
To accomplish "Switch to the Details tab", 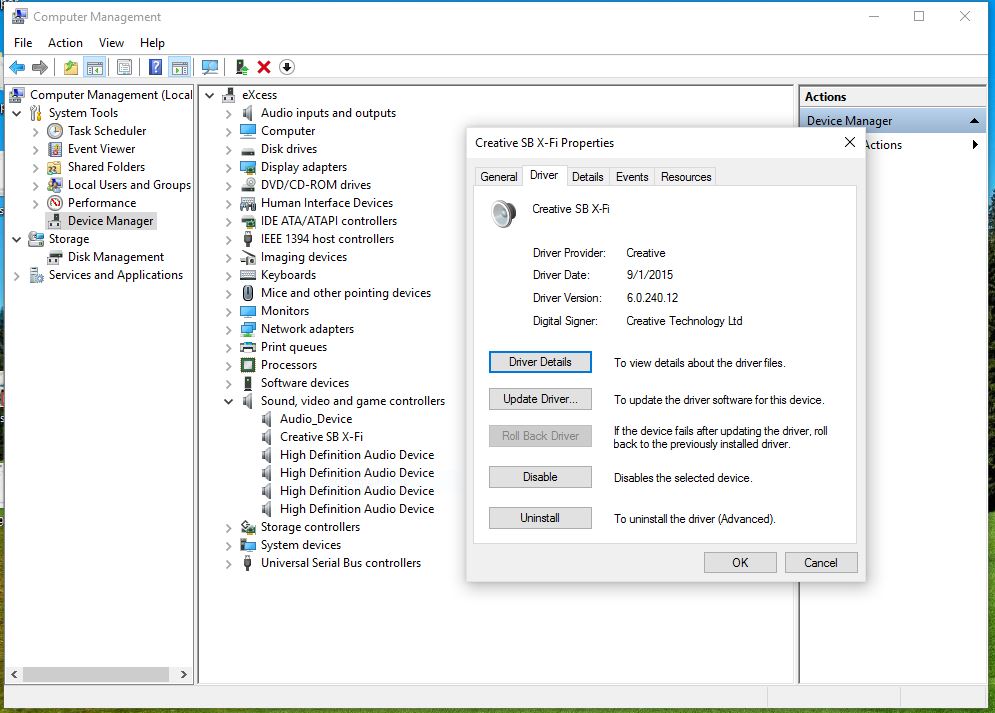I will (x=587, y=177).
